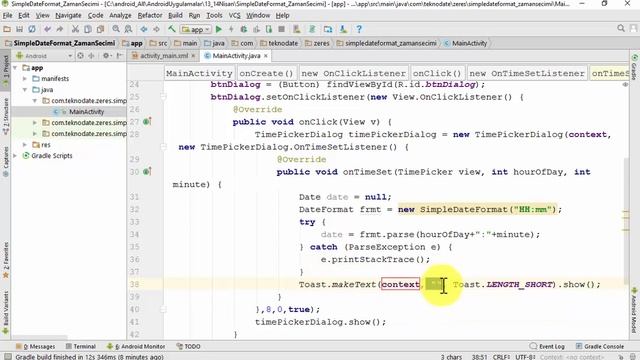Click the Undo arrow in toolbar
640x360 pixels.
point(47,29)
